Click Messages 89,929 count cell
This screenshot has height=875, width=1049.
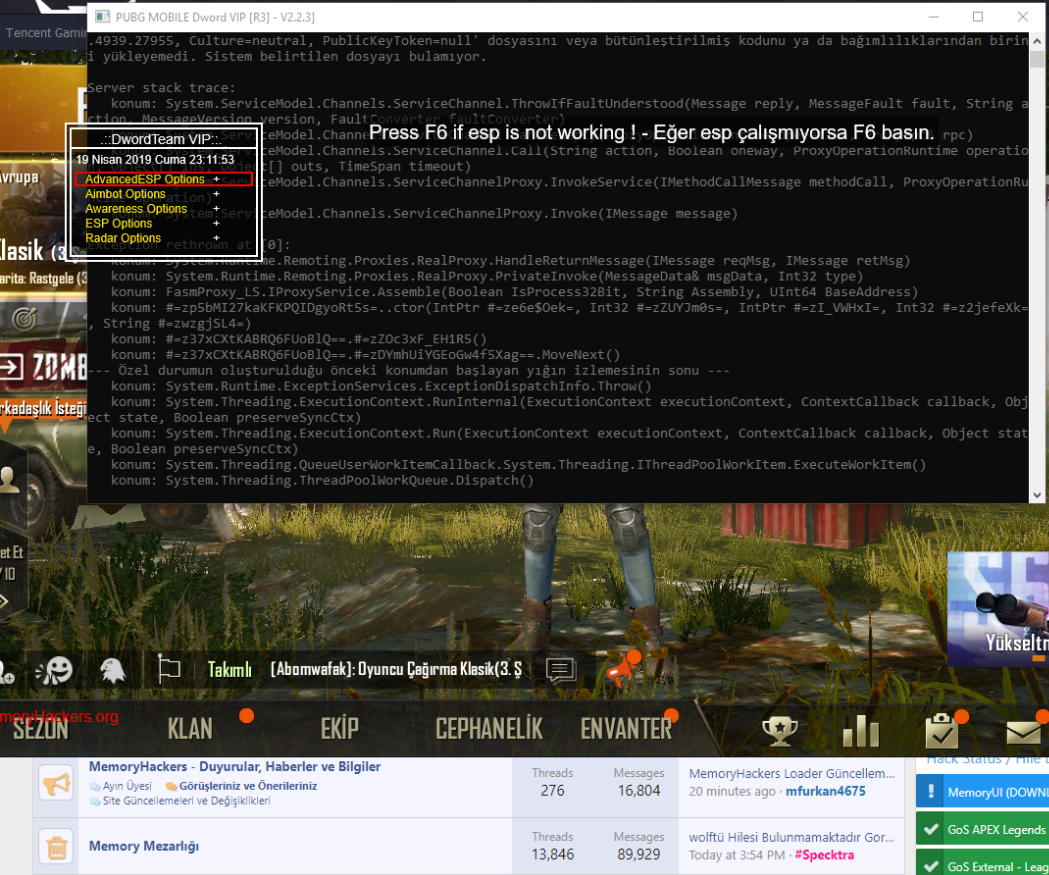pos(639,846)
